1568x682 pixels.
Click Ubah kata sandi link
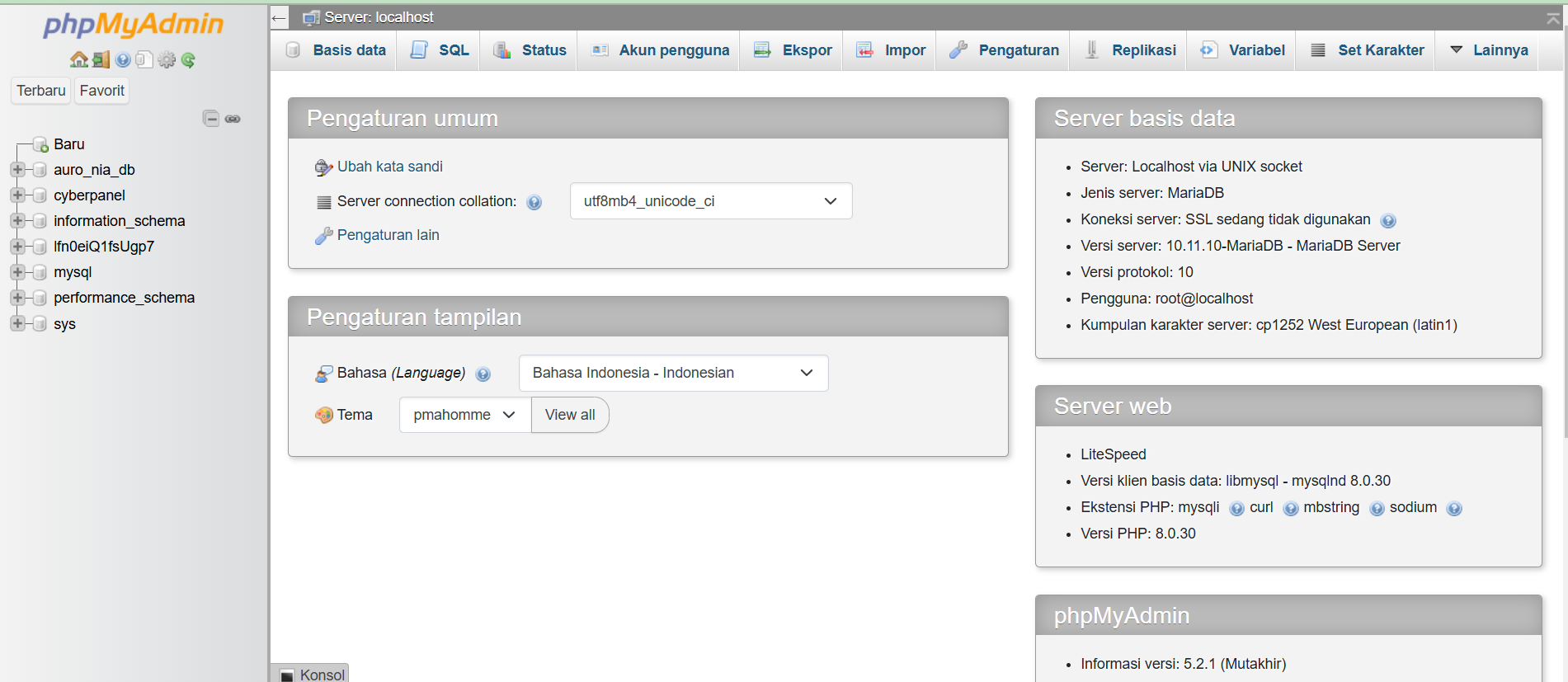pos(390,167)
